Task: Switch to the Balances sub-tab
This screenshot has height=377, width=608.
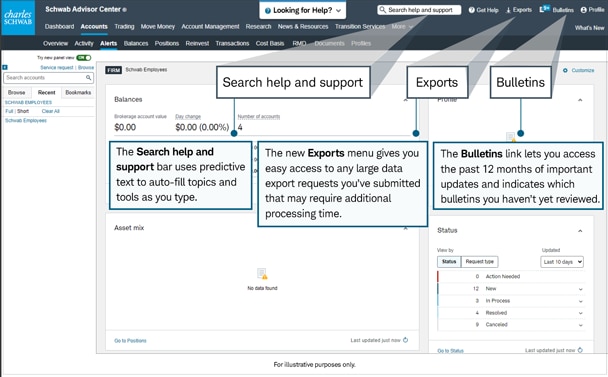Action: pos(136,43)
